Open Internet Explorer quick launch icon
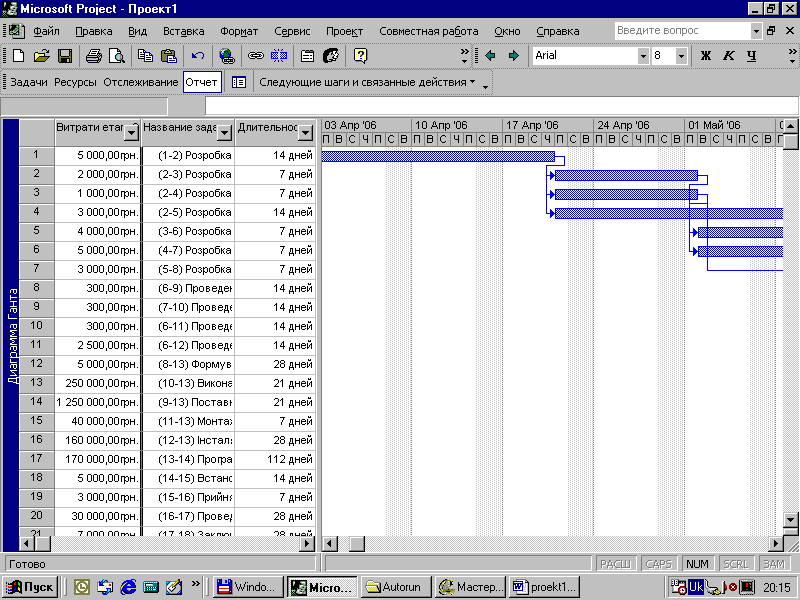This screenshot has height=600, width=800. pyautogui.click(x=128, y=587)
